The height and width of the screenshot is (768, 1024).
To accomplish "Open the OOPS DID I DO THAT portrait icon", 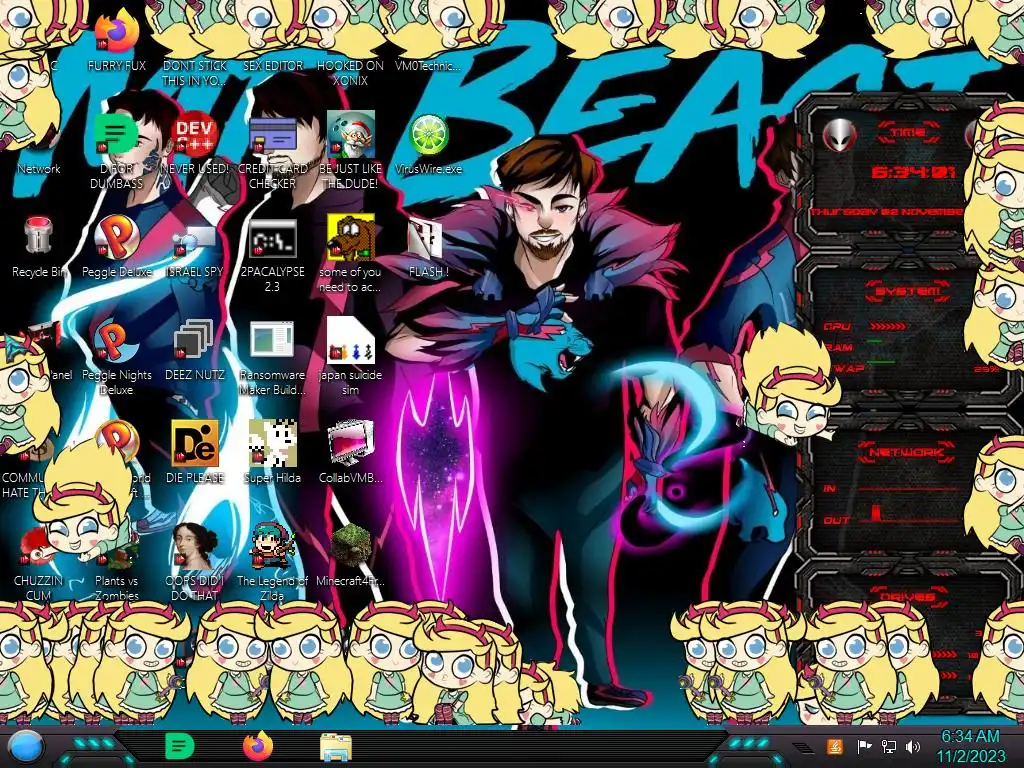I will (x=194, y=547).
